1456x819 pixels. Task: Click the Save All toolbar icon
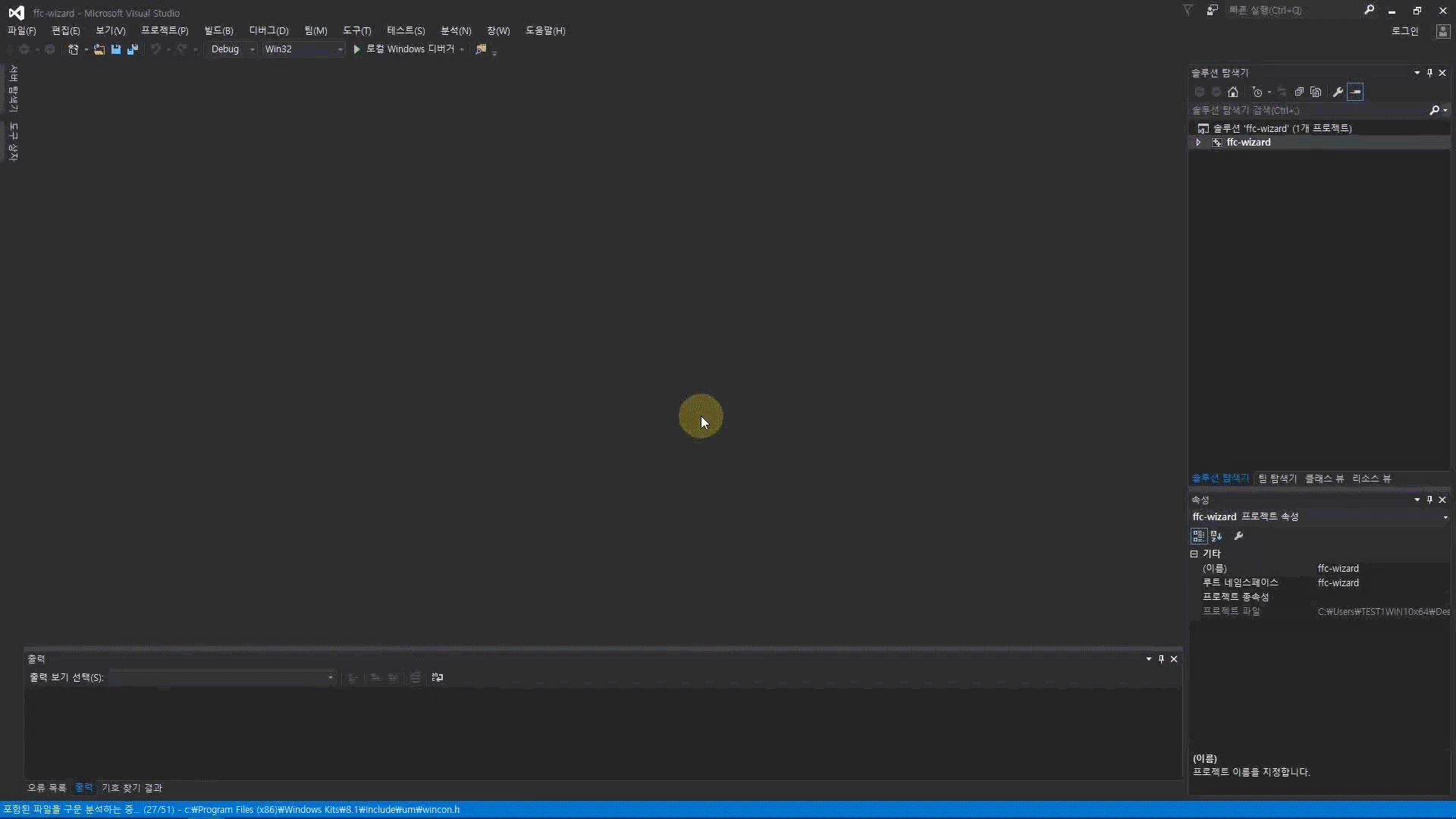133,49
